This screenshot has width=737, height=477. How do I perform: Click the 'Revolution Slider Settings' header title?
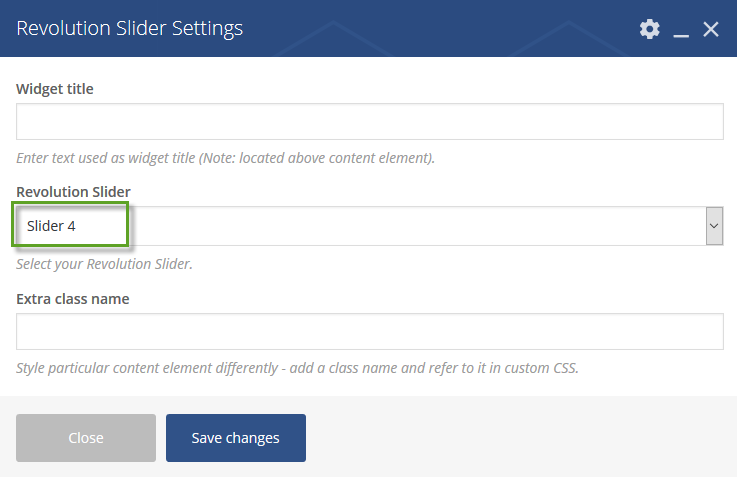tap(129, 28)
